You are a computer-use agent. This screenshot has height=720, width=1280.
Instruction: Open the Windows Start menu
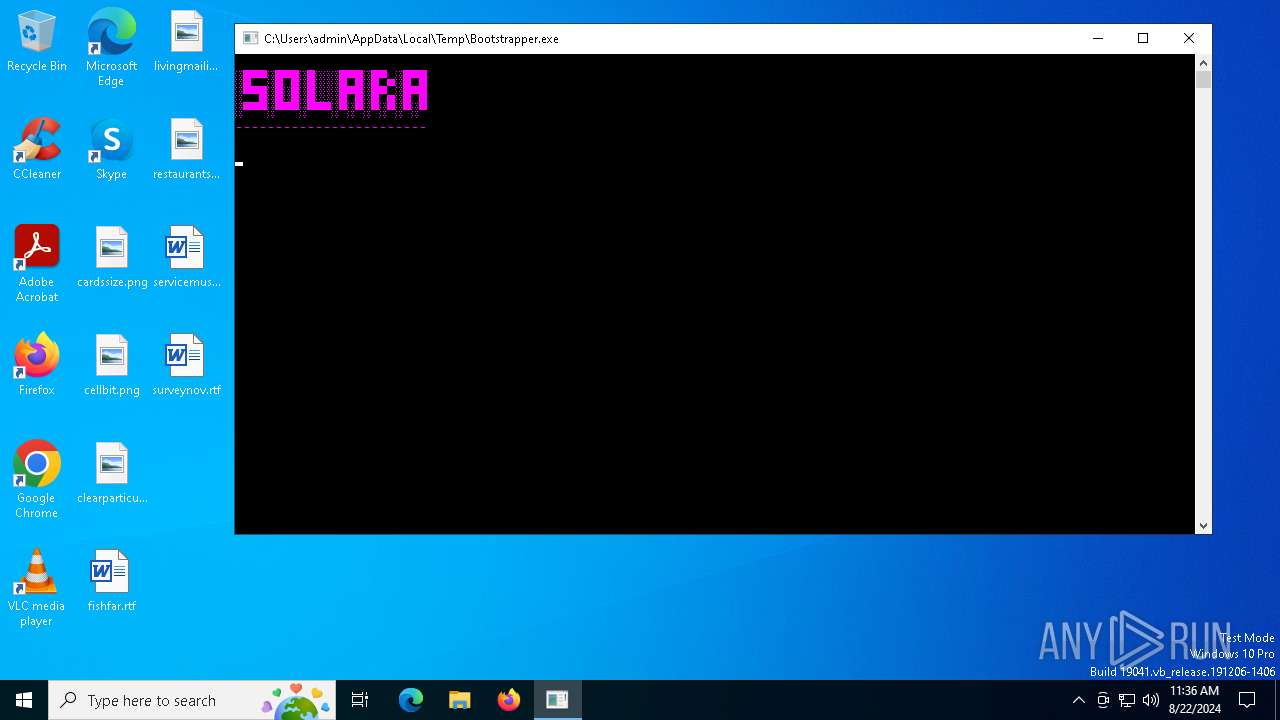(24, 700)
